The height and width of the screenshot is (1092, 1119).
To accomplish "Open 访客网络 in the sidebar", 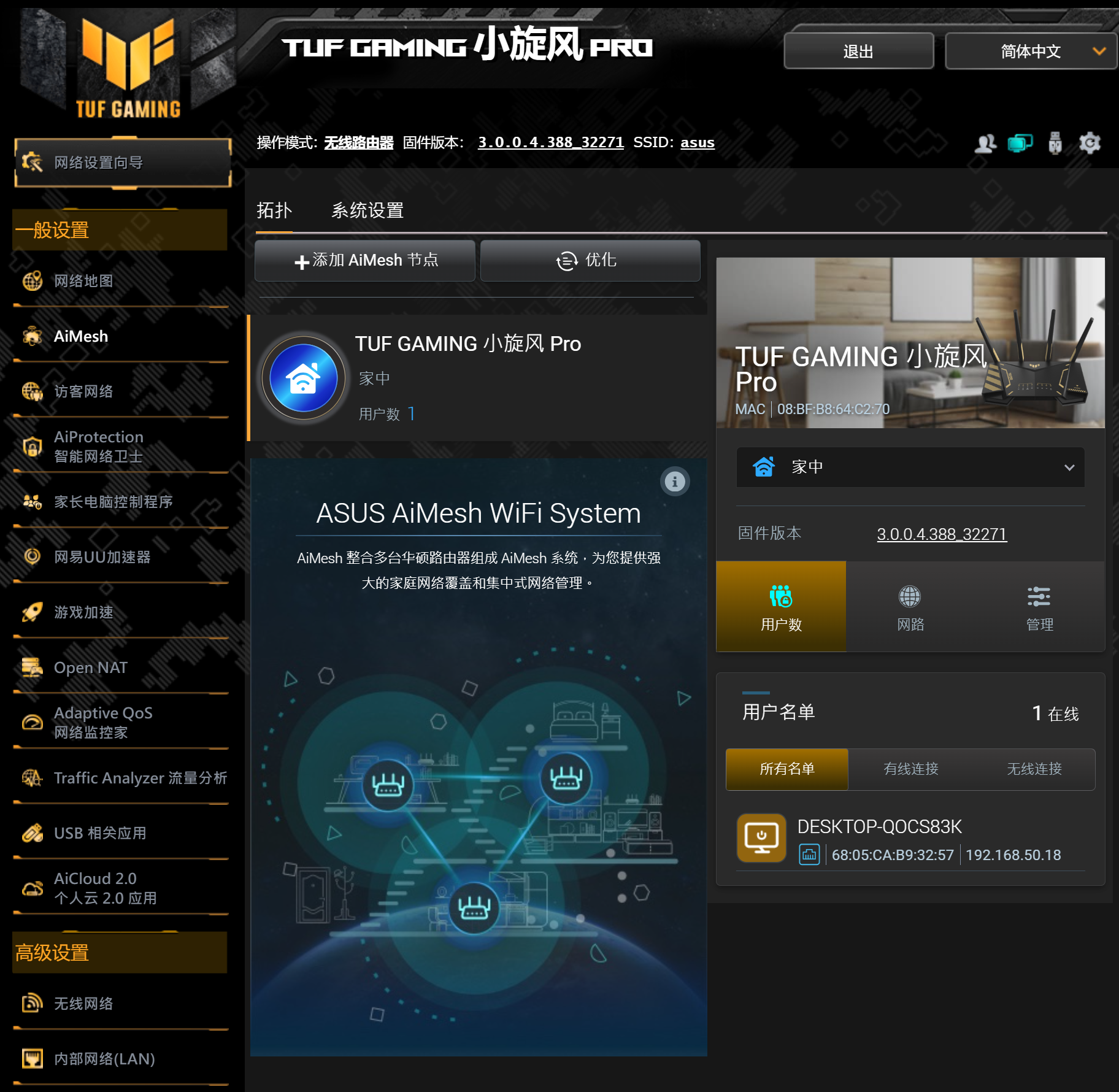I will tap(121, 391).
